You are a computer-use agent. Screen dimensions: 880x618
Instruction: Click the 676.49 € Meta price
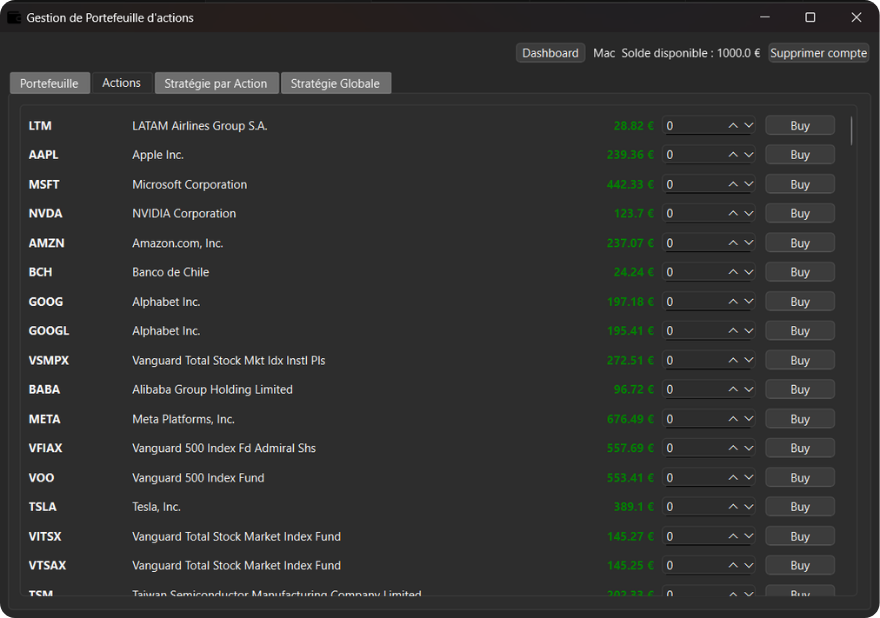pyautogui.click(x=630, y=419)
